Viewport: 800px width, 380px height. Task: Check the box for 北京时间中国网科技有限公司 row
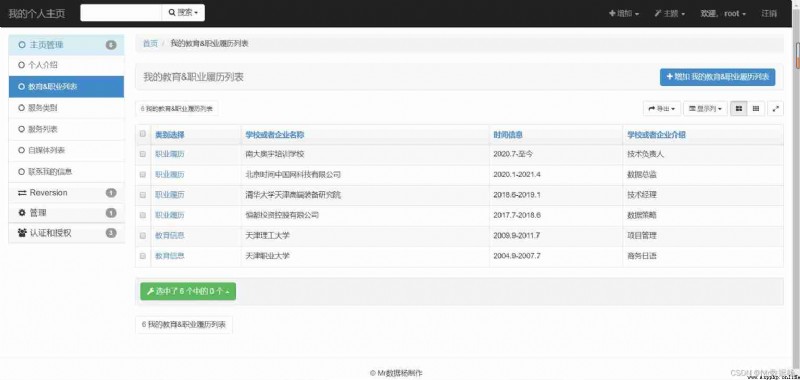coord(143,174)
